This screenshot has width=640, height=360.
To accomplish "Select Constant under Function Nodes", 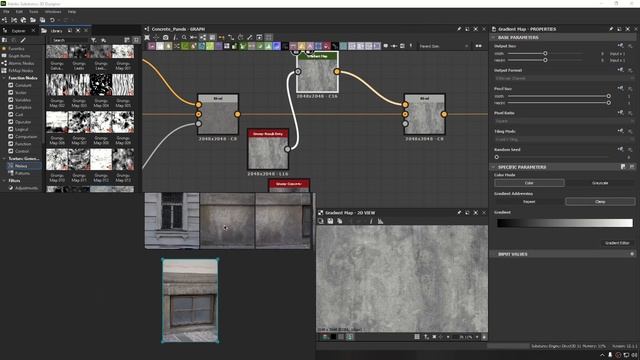I will [x=23, y=85].
